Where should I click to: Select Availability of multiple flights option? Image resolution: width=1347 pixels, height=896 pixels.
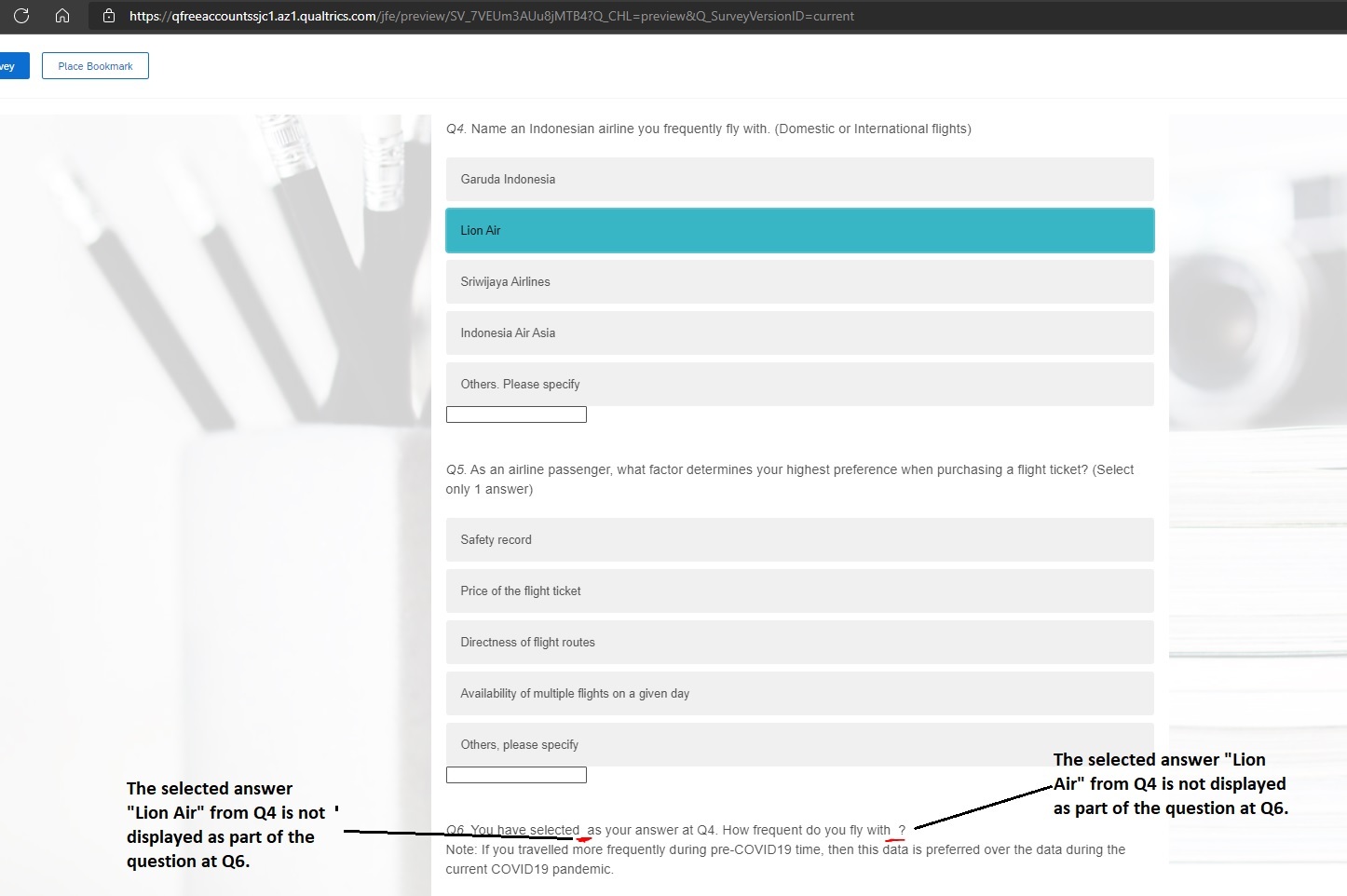pos(799,693)
